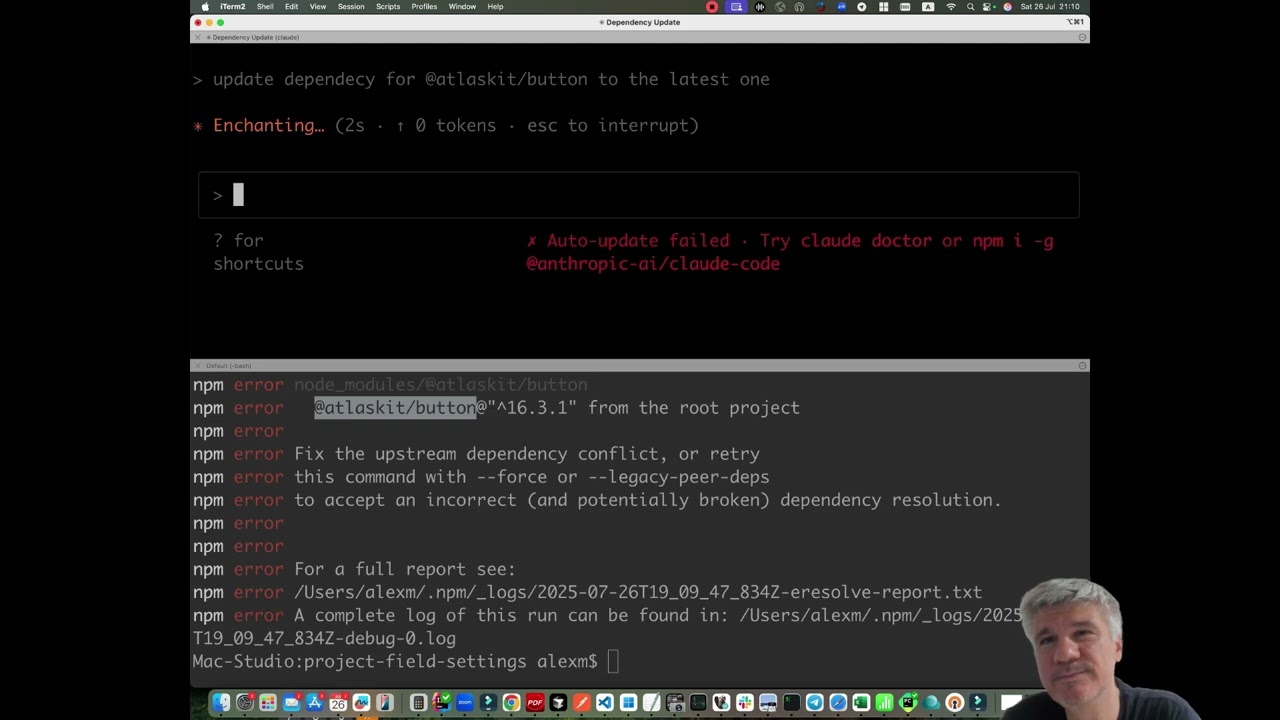1280x720 pixels.
Task: Click the typed command mentioning @atlaskit/button
Action: (491, 79)
